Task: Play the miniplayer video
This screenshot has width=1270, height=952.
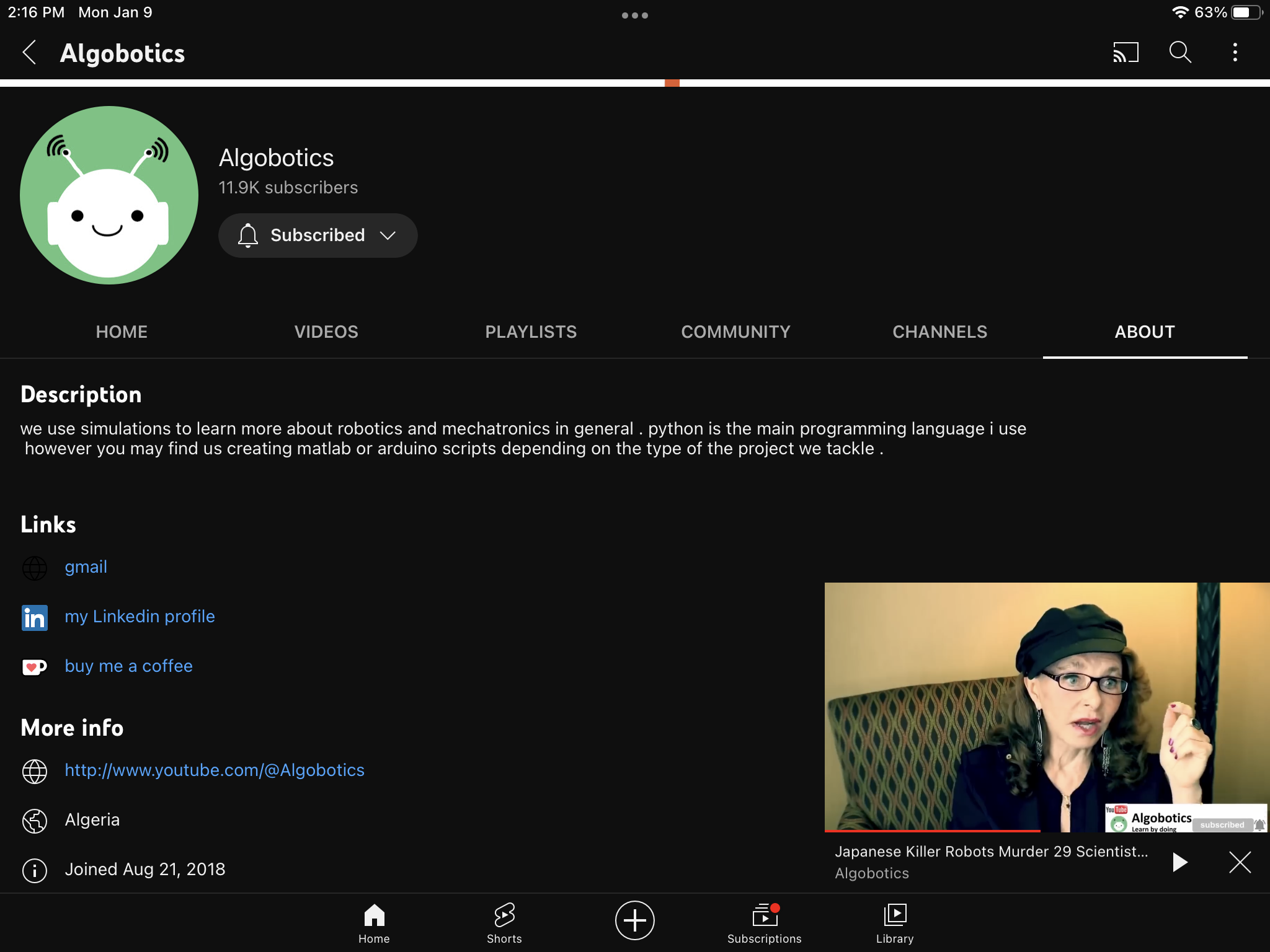Action: (1179, 862)
